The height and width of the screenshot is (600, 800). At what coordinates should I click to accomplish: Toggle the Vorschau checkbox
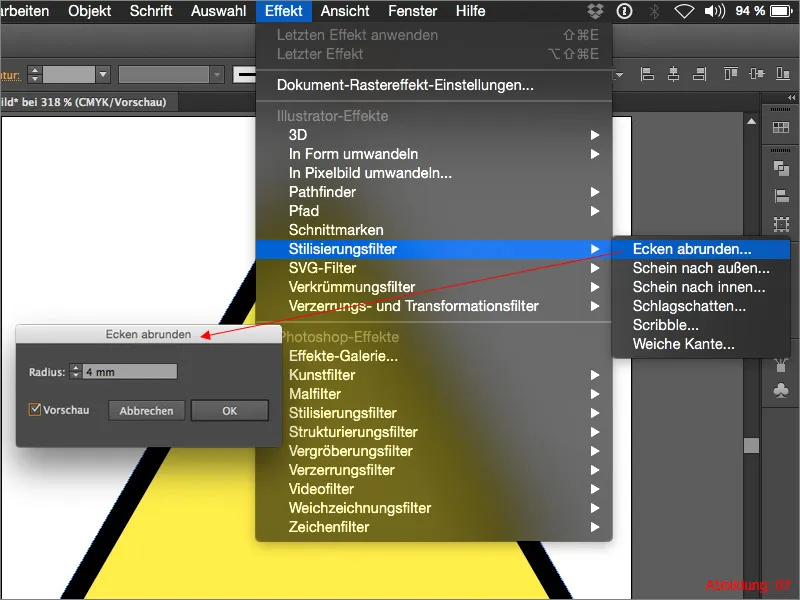pos(35,409)
